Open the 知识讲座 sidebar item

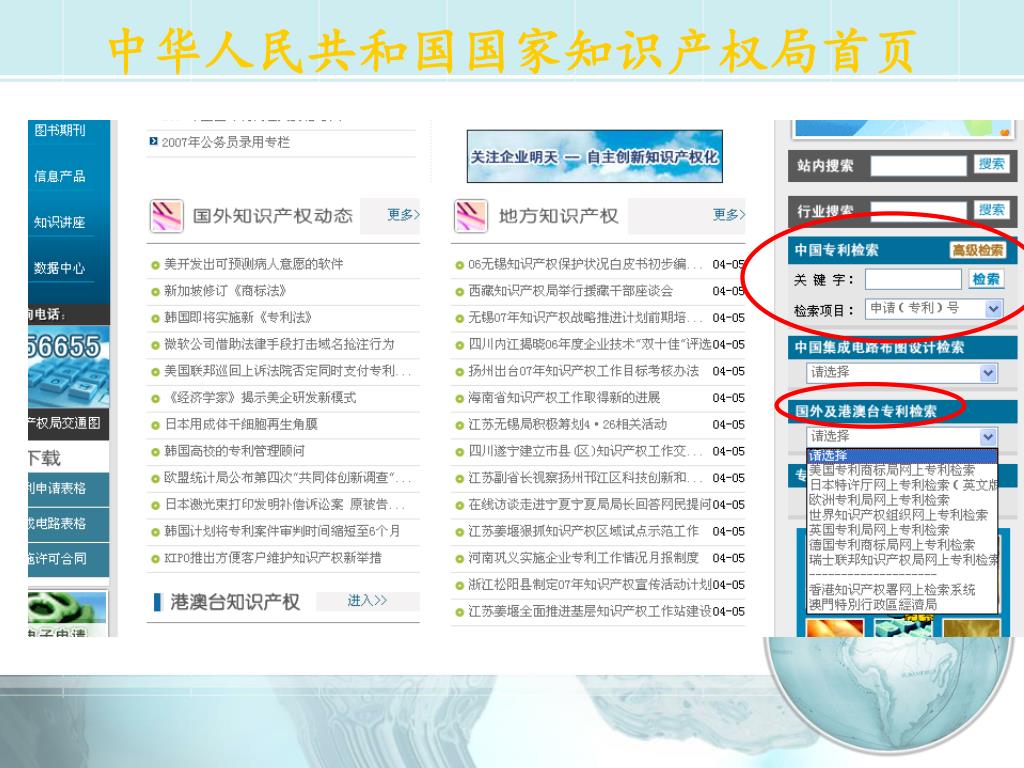[60, 222]
